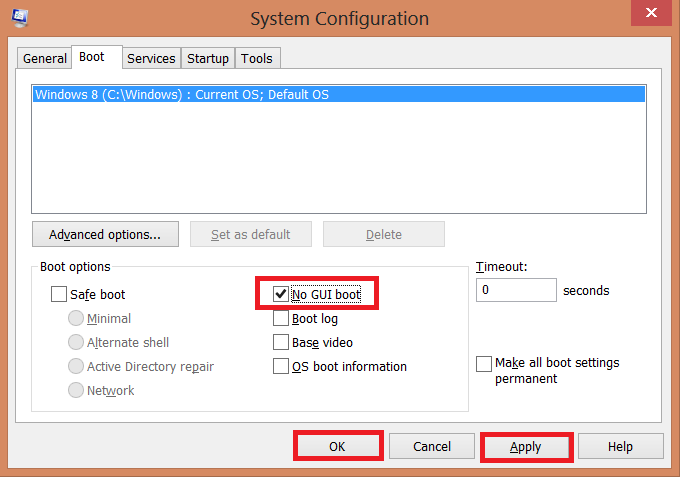Close the System Configuration window
The width and height of the screenshot is (680, 477).
click(649, 13)
